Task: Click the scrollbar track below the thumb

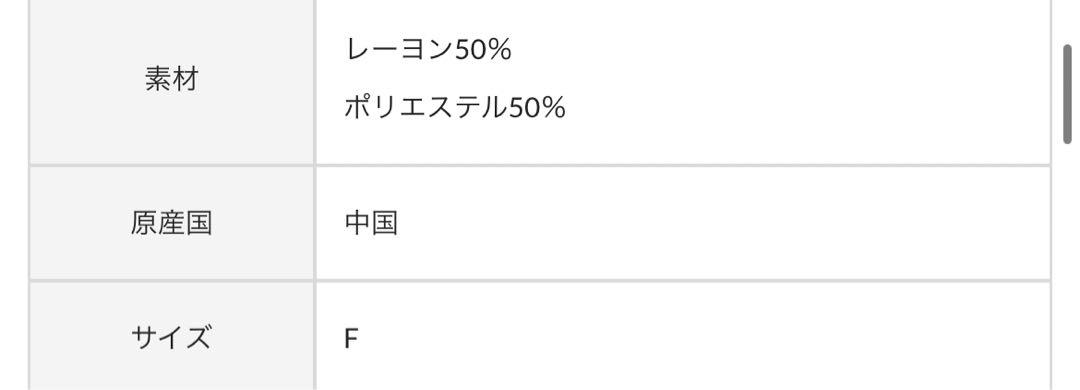Action: pyautogui.click(x=1068, y=269)
